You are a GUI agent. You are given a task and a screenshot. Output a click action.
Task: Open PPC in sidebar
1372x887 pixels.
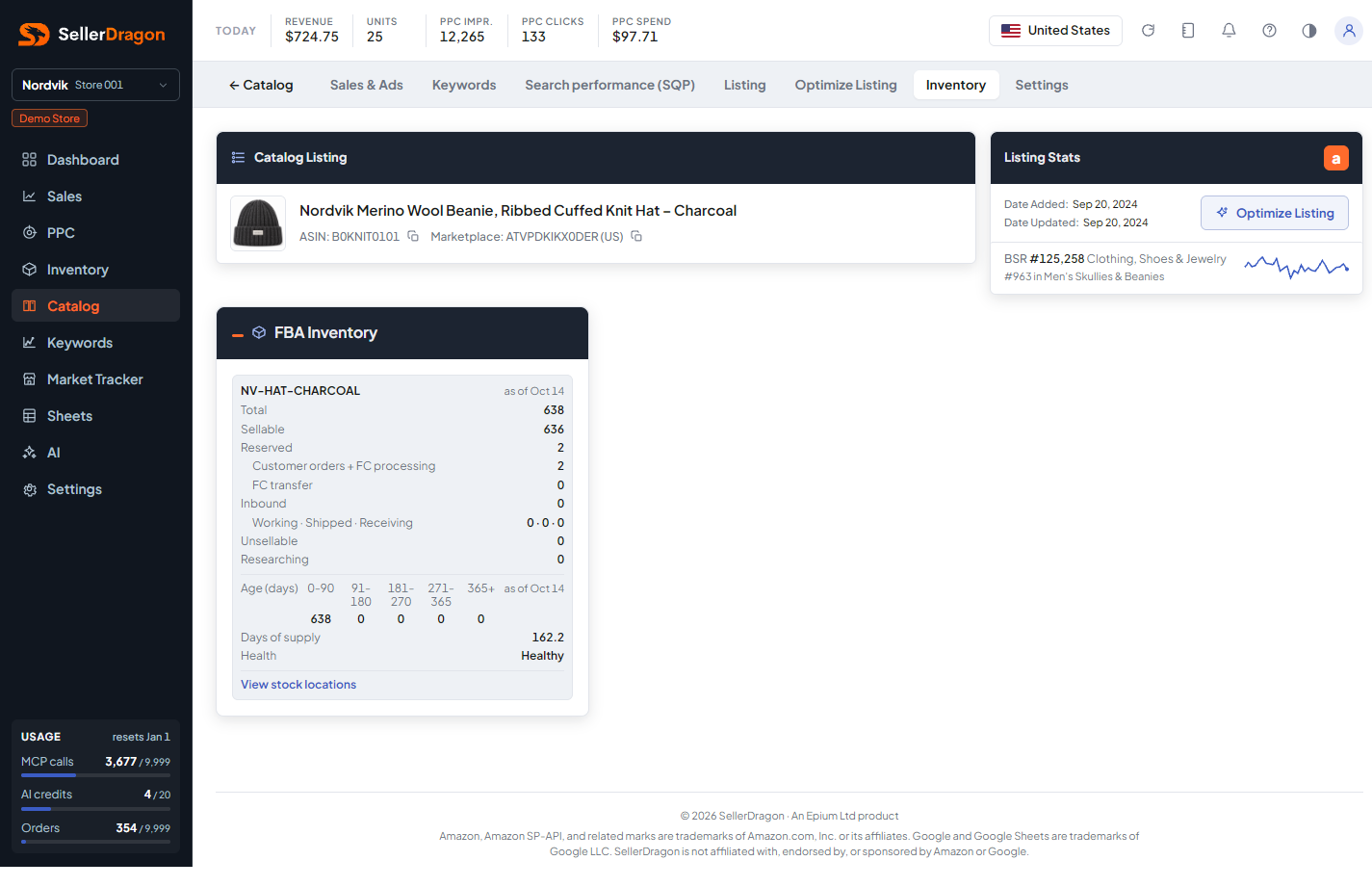[x=95, y=233]
